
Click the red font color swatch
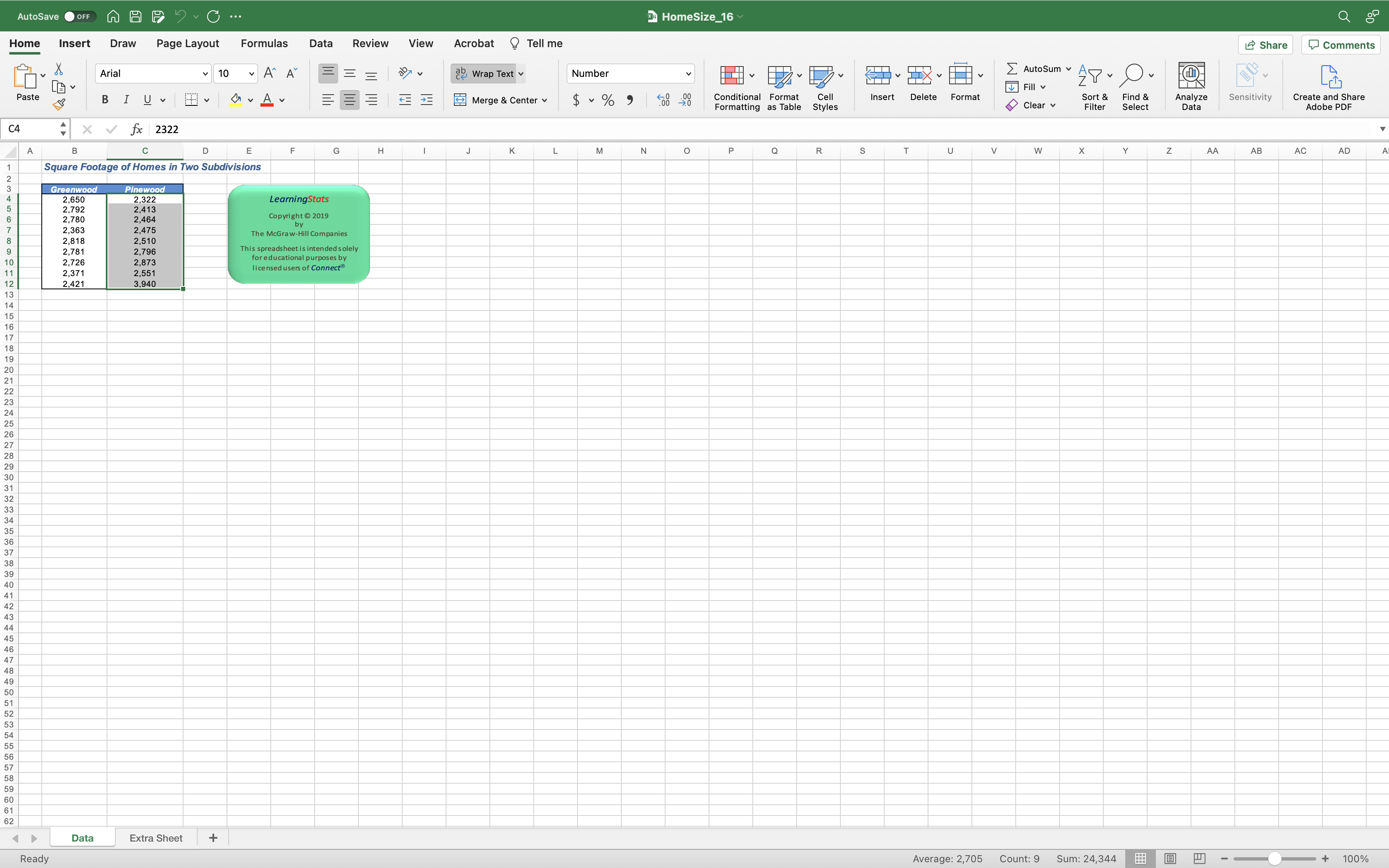click(x=267, y=100)
